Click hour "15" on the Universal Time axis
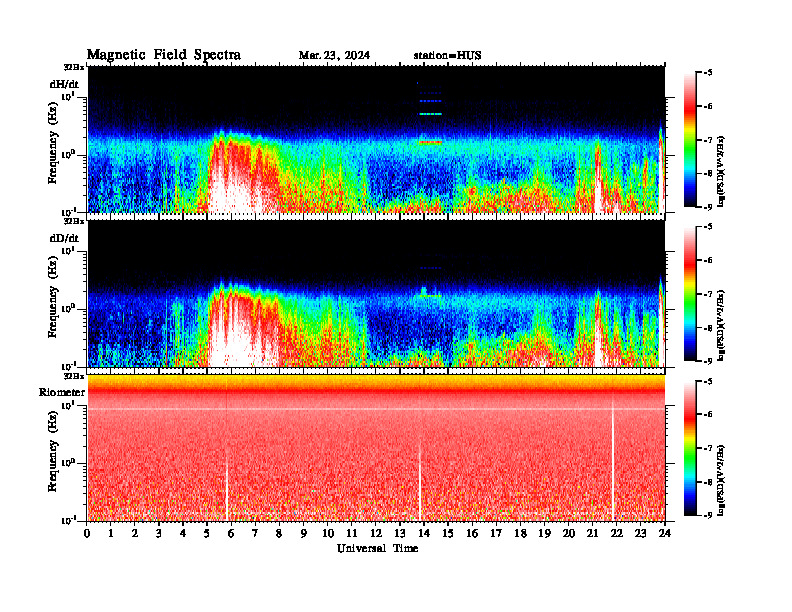This screenshot has height=612, width=792. (x=448, y=533)
